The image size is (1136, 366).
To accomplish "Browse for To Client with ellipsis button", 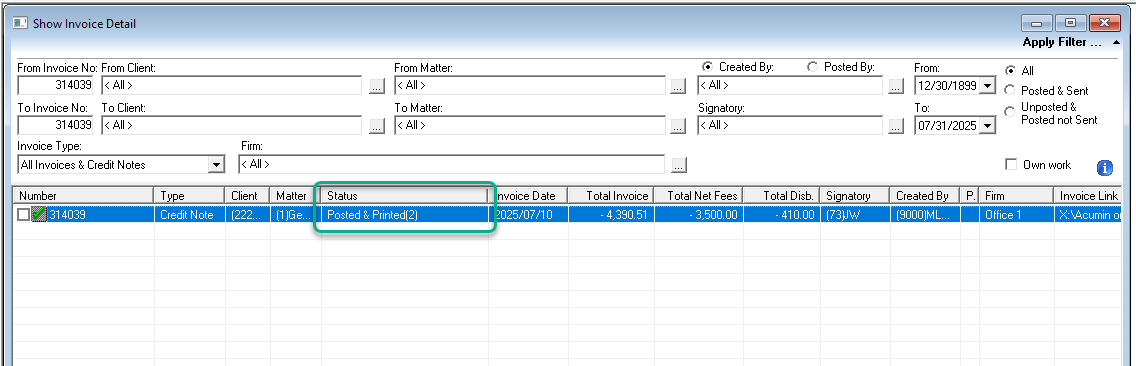I will tap(377, 126).
